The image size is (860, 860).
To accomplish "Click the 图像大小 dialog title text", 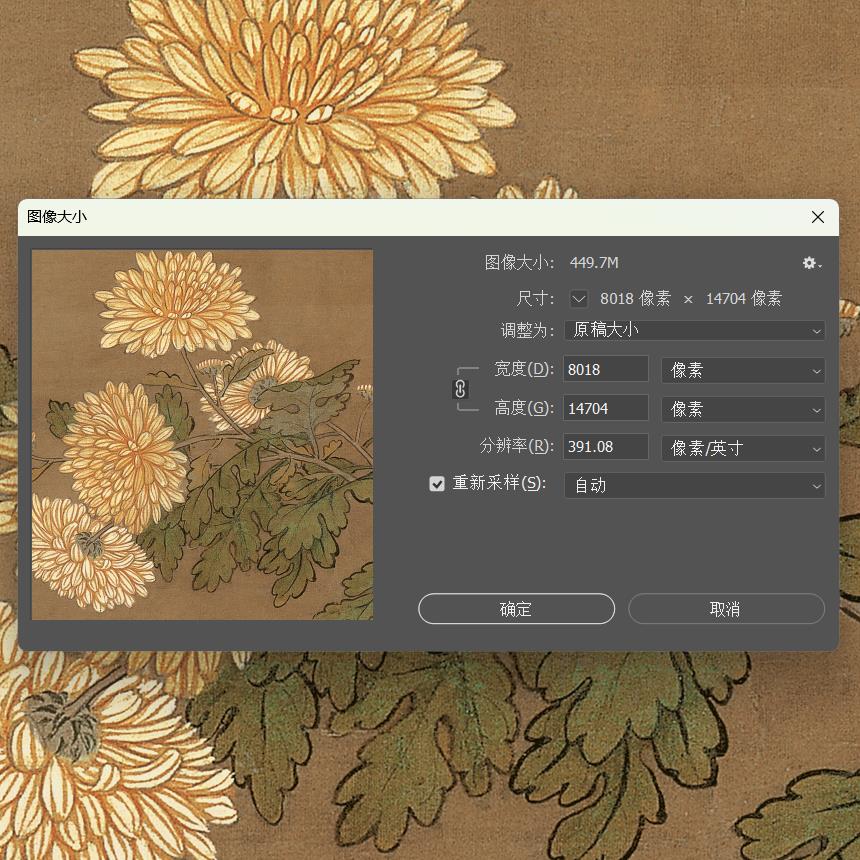I will point(57,217).
